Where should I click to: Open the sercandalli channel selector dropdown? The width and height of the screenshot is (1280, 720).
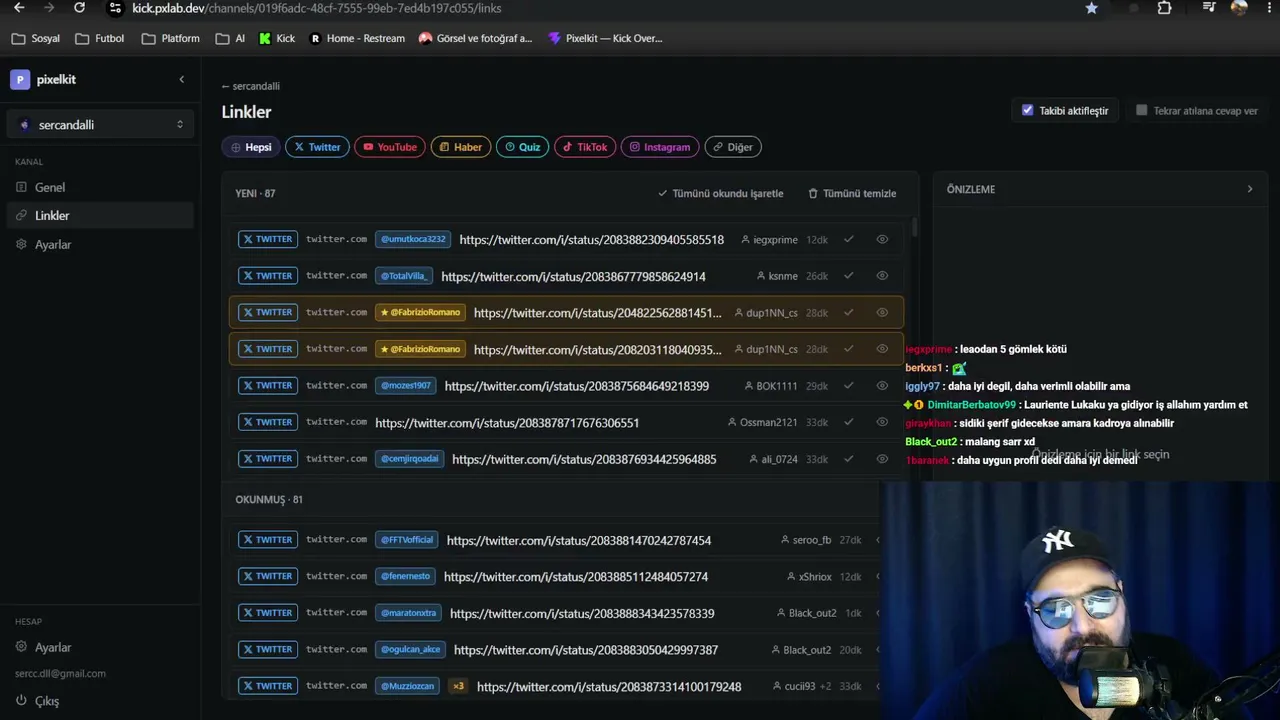coord(100,125)
